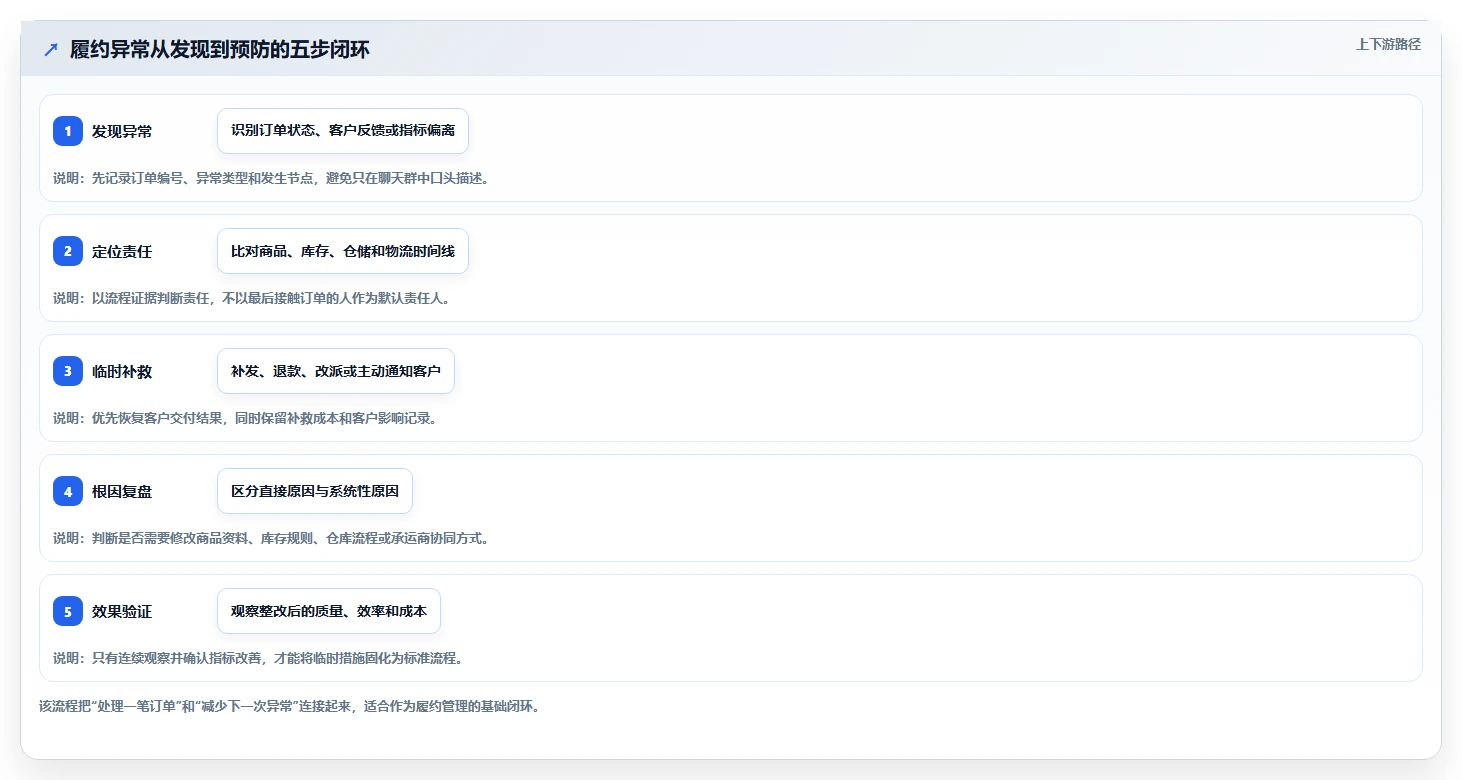Click the 效果验证 step name
The image size is (1462, 780).
122,611
